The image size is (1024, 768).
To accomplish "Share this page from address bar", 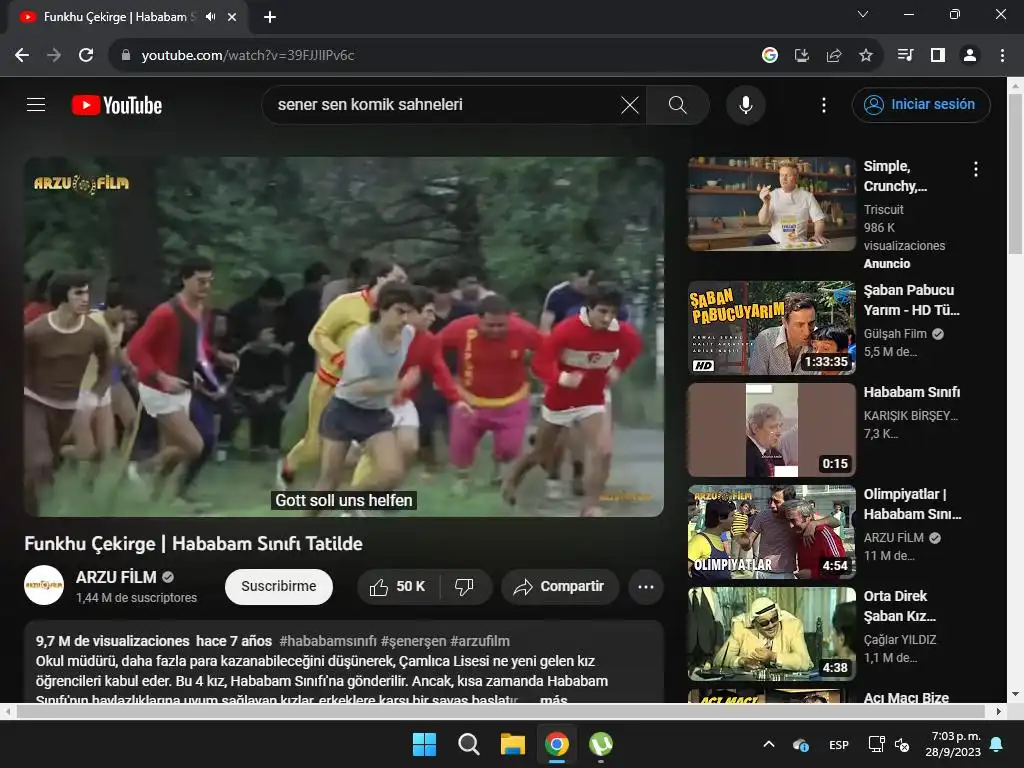I will 834,55.
